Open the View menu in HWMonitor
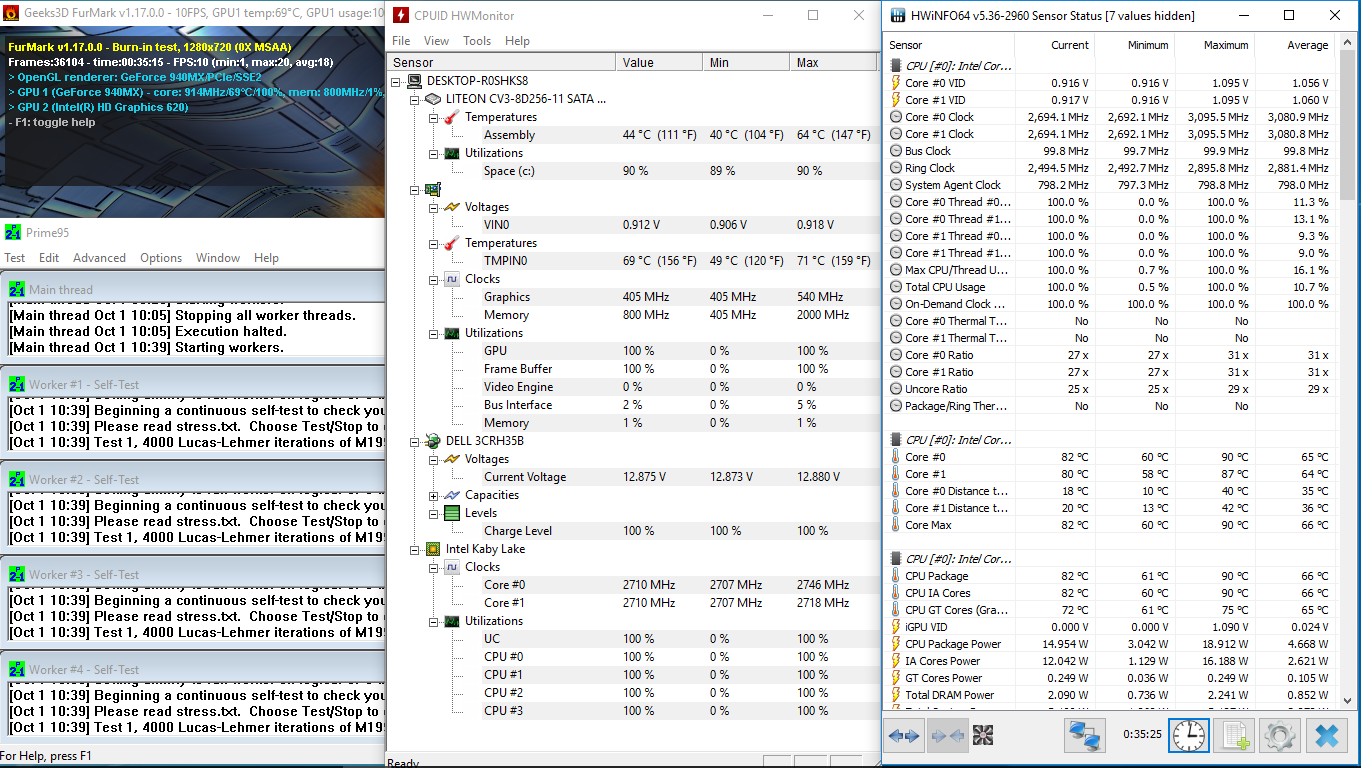This screenshot has width=1361, height=768. point(436,41)
